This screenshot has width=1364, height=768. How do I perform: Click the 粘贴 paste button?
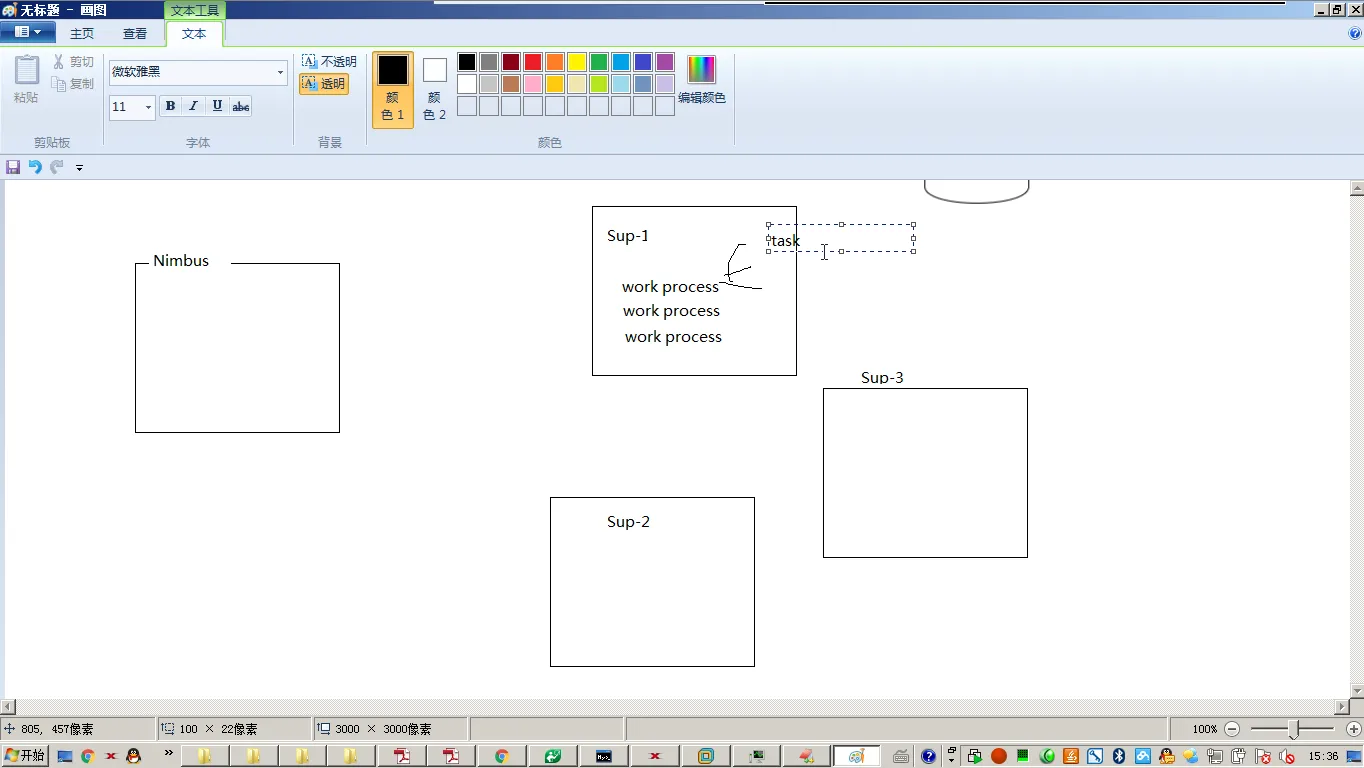point(26,80)
